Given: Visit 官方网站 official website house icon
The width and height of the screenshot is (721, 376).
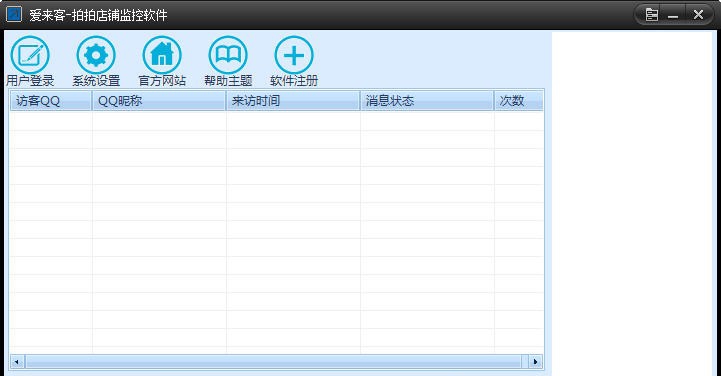Looking at the screenshot, I should [162, 55].
